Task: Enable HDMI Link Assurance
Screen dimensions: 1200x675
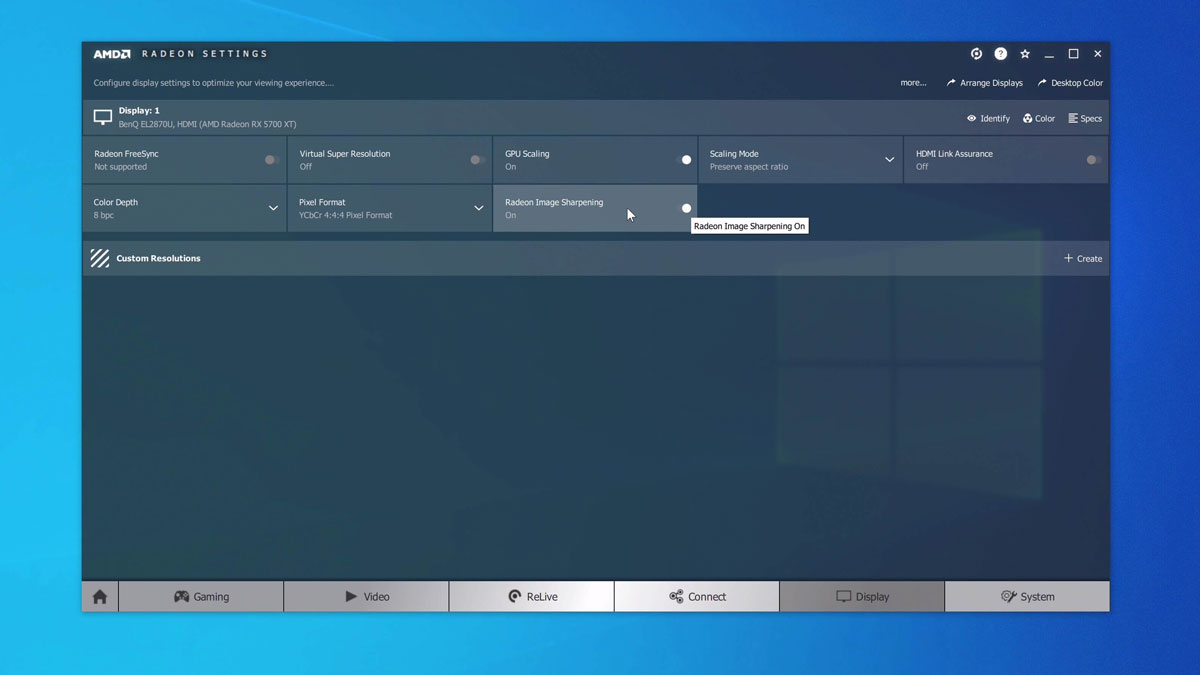Action: tap(1090, 159)
